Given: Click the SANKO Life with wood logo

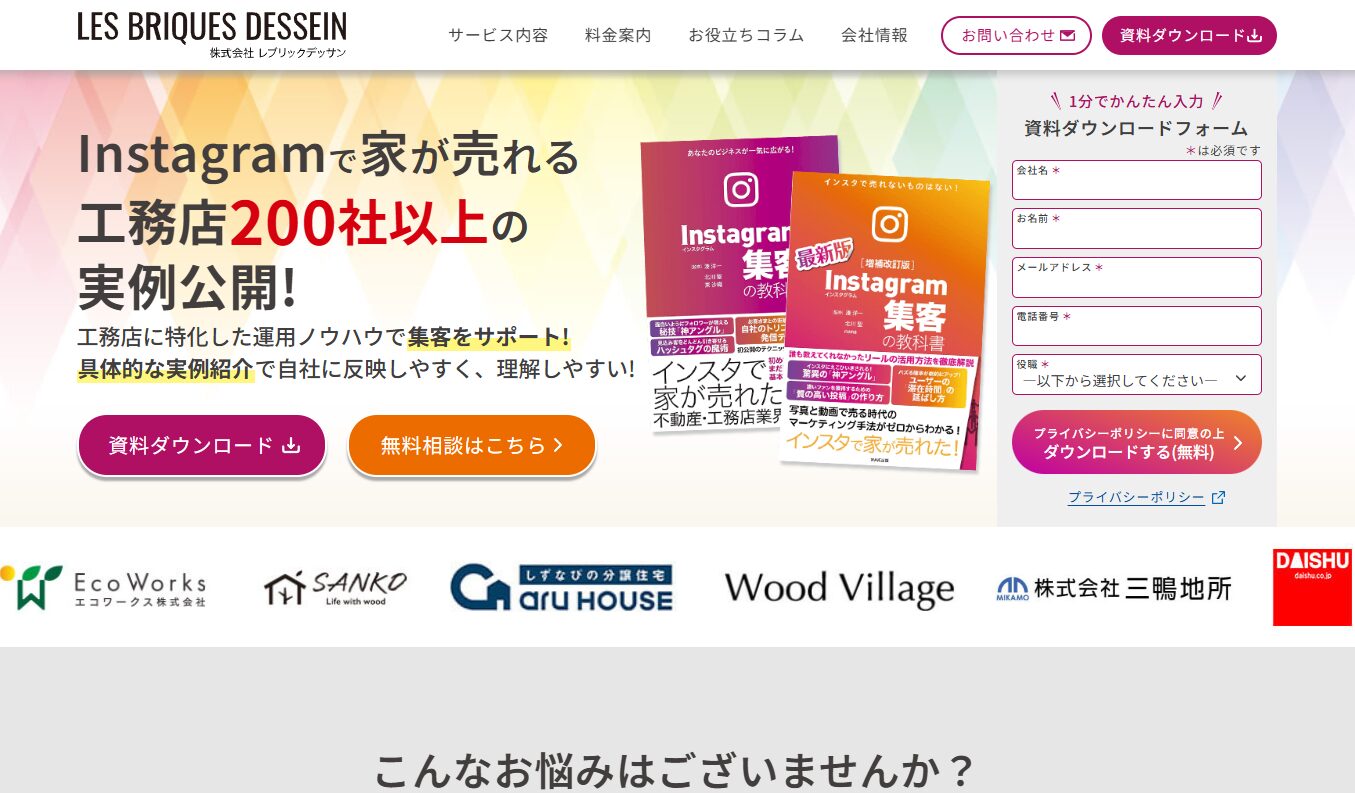Looking at the screenshot, I should pos(335,588).
